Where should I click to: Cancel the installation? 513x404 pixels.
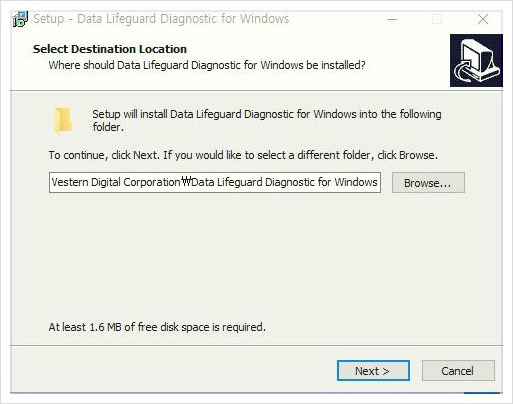click(458, 371)
